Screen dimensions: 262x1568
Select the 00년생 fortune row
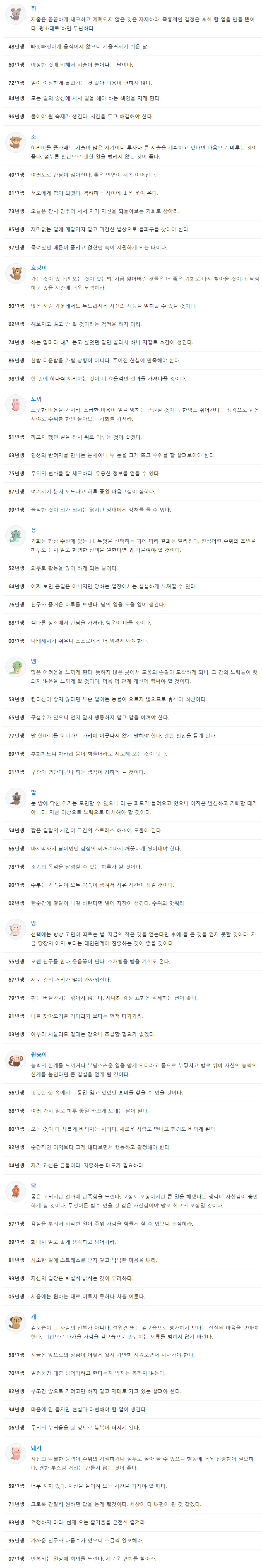[131, 641]
